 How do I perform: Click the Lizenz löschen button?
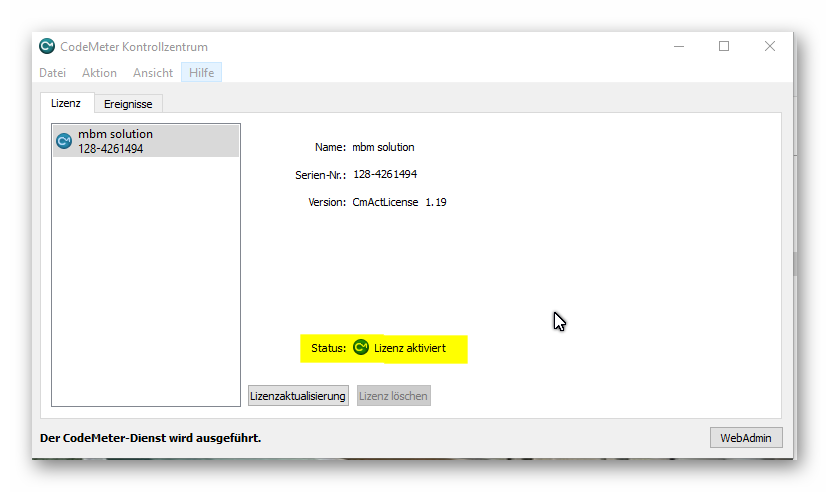click(393, 396)
